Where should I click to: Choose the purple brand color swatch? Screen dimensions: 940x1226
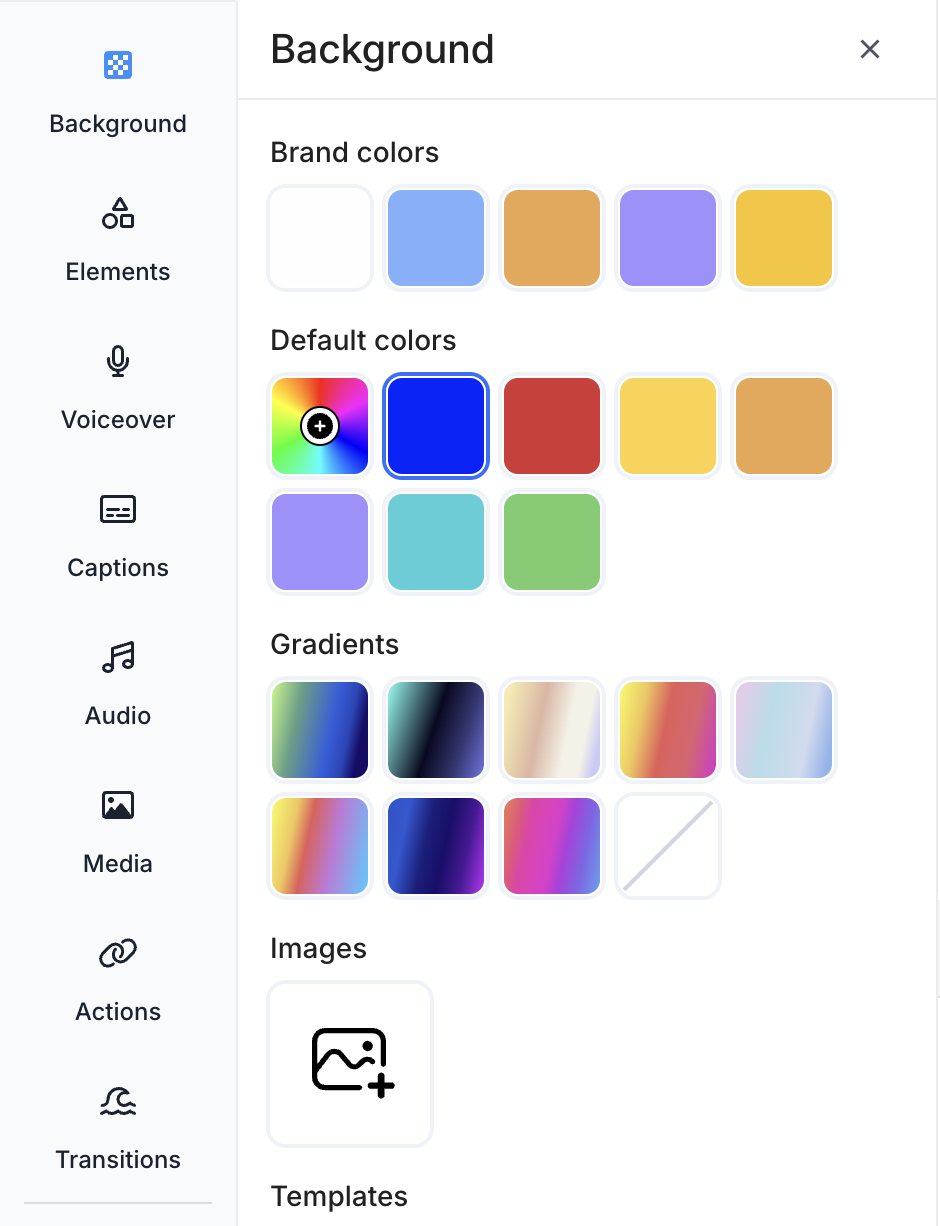668,238
